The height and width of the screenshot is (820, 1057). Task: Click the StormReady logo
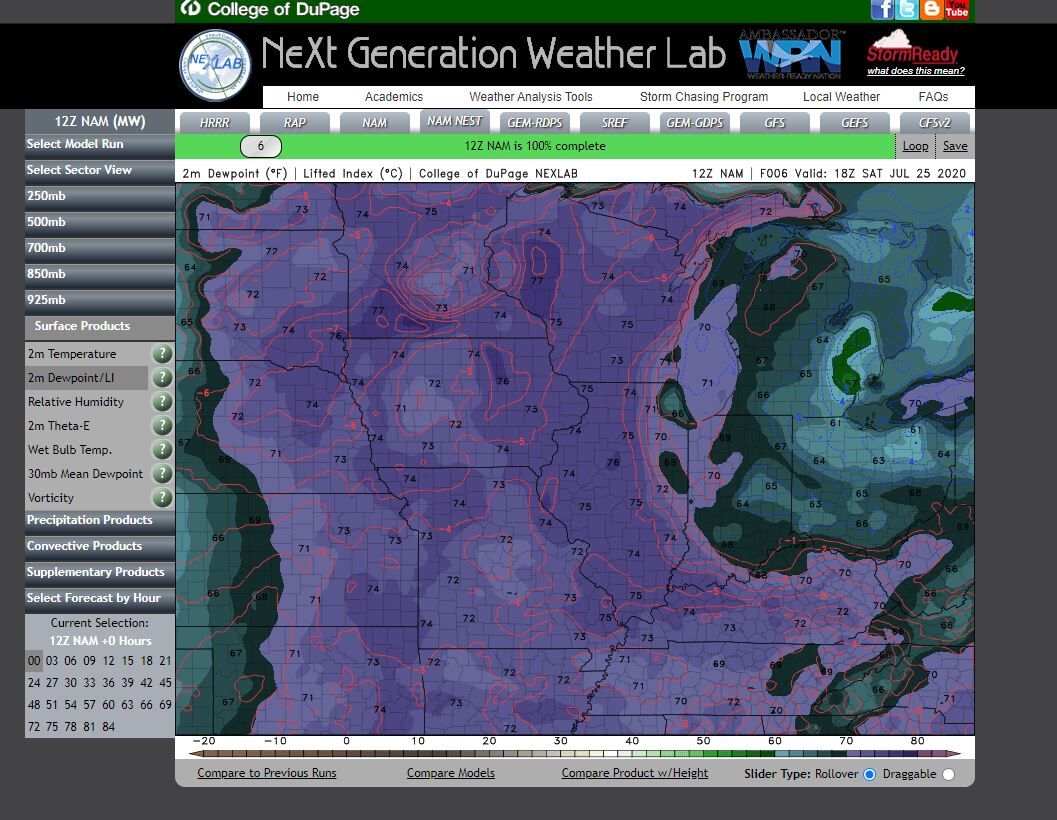click(912, 52)
